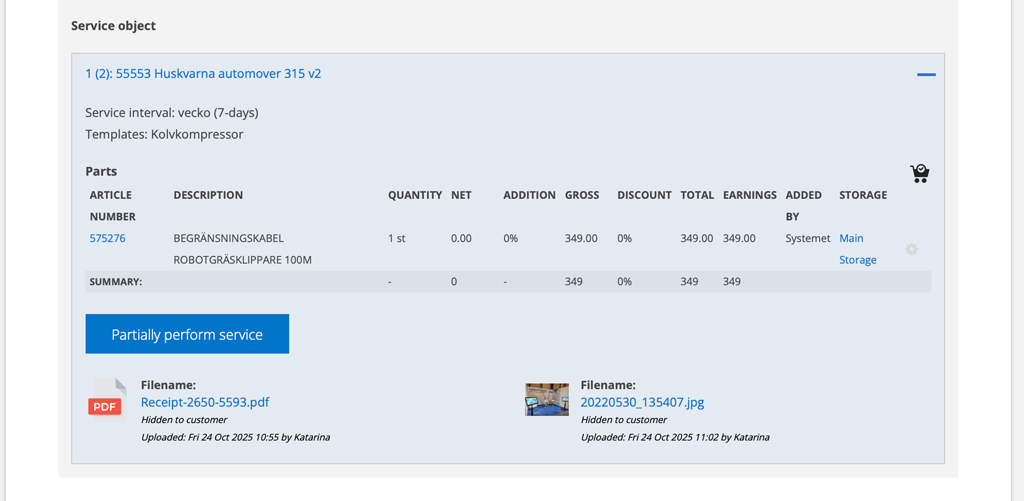Click the Earnings column header
Viewport: 1024px width, 501px height.
(749, 195)
